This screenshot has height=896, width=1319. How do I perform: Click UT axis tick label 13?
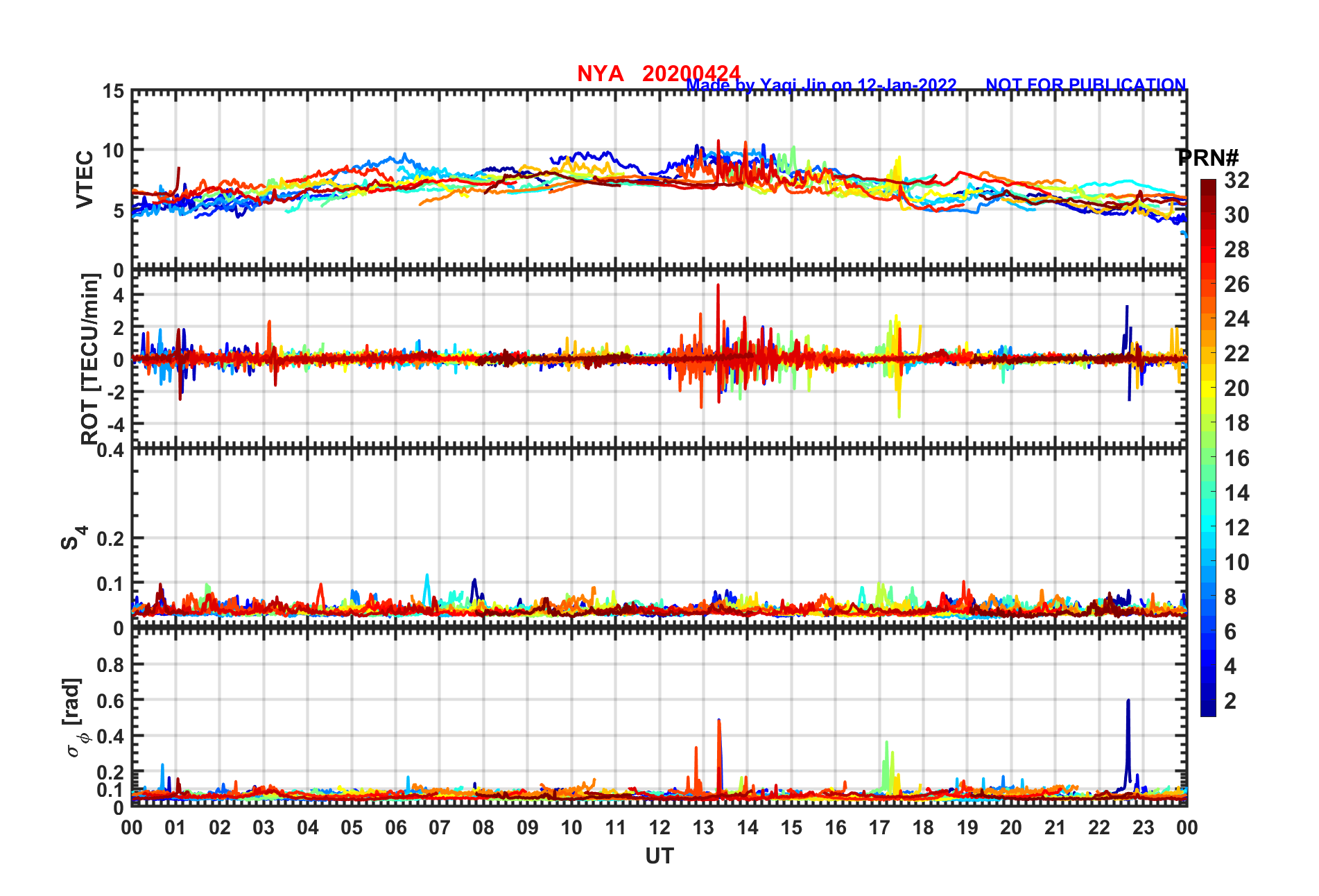703,828
